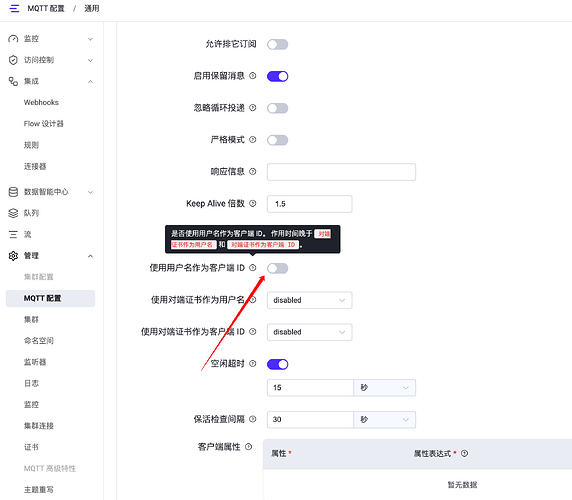Open the 使用对端证书作为用户名 dropdown

point(309,300)
